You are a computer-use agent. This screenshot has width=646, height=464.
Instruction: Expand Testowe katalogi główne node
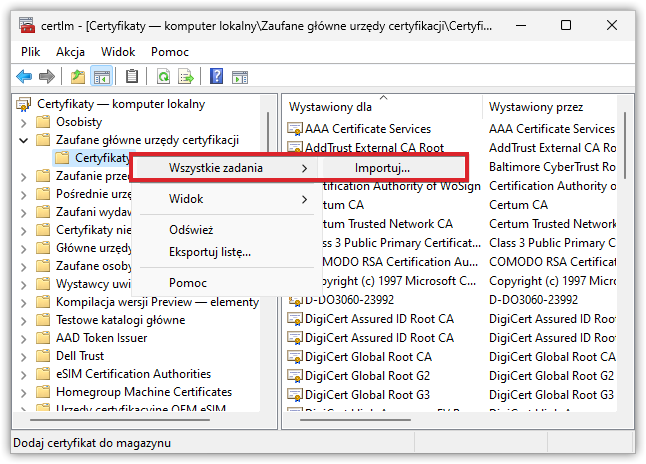point(23,321)
